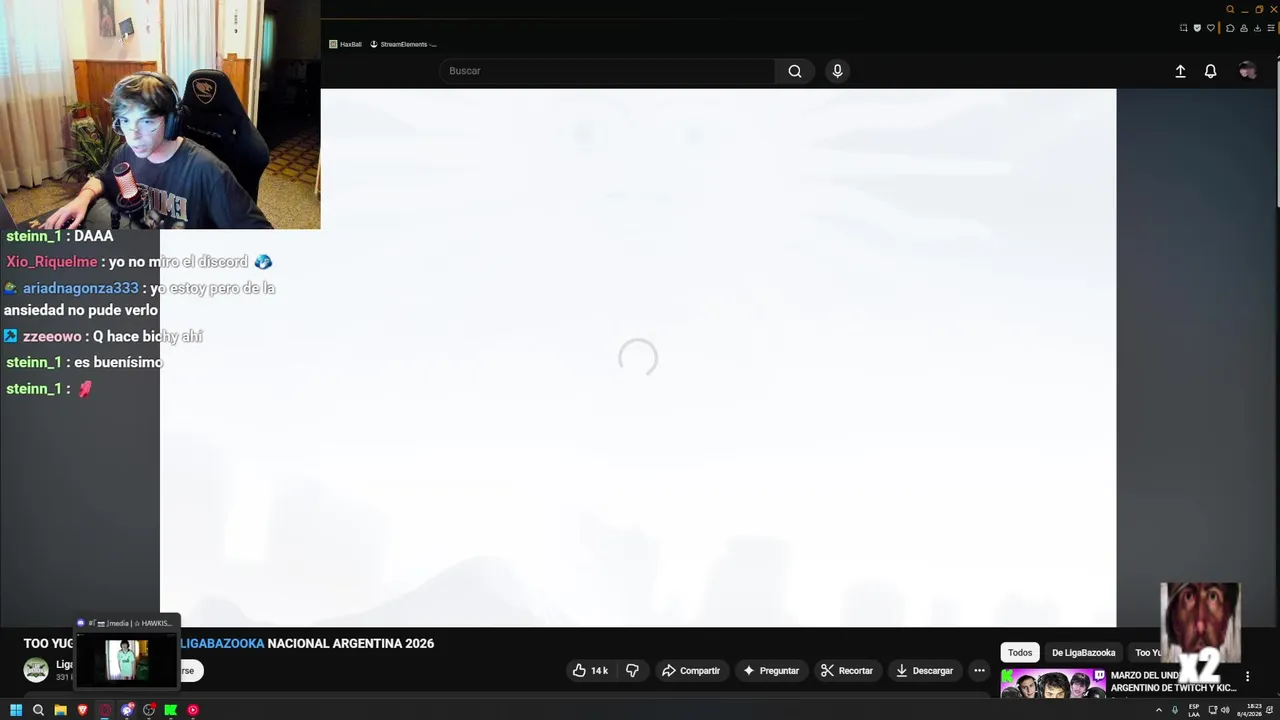Select the Todos filter chip
1280x720 pixels.
pyautogui.click(x=1020, y=653)
